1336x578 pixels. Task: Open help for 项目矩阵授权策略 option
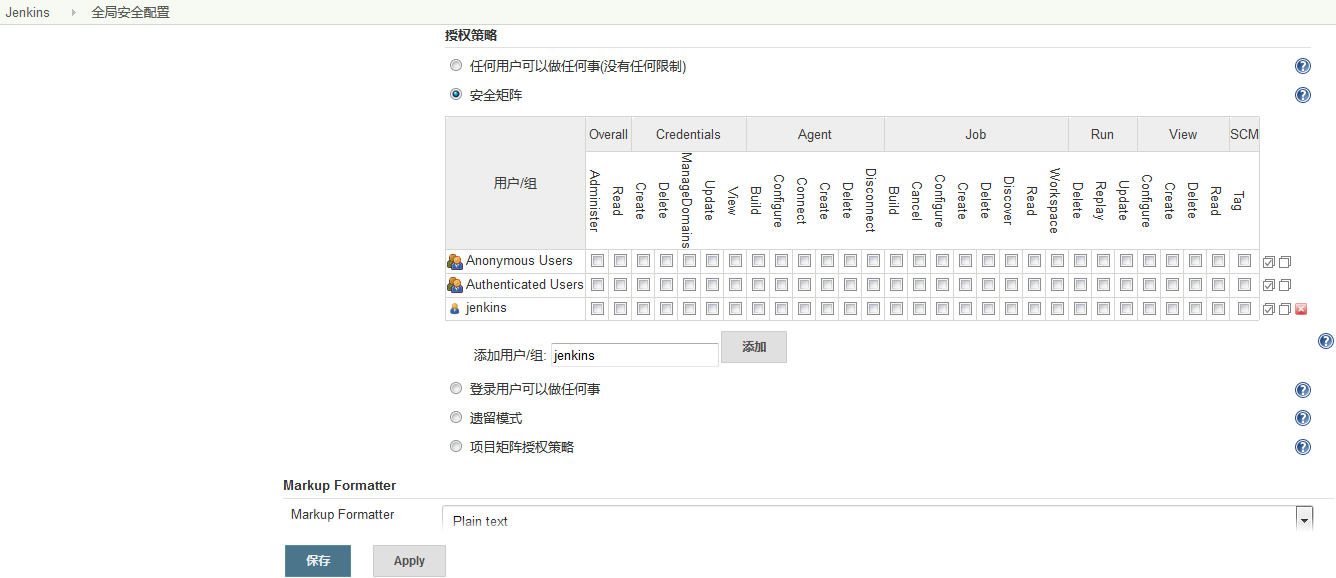click(x=1303, y=447)
